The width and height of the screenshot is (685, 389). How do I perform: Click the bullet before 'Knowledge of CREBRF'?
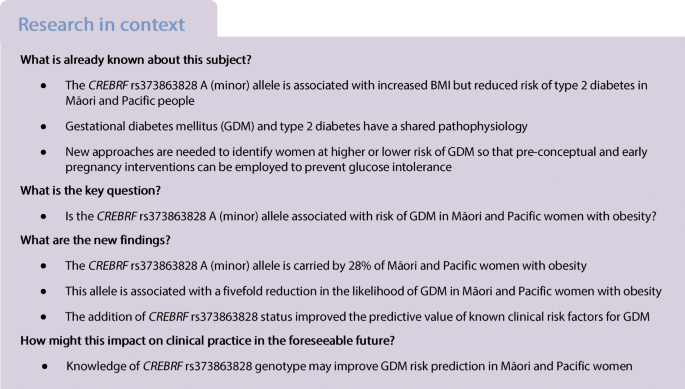[x=45, y=366]
